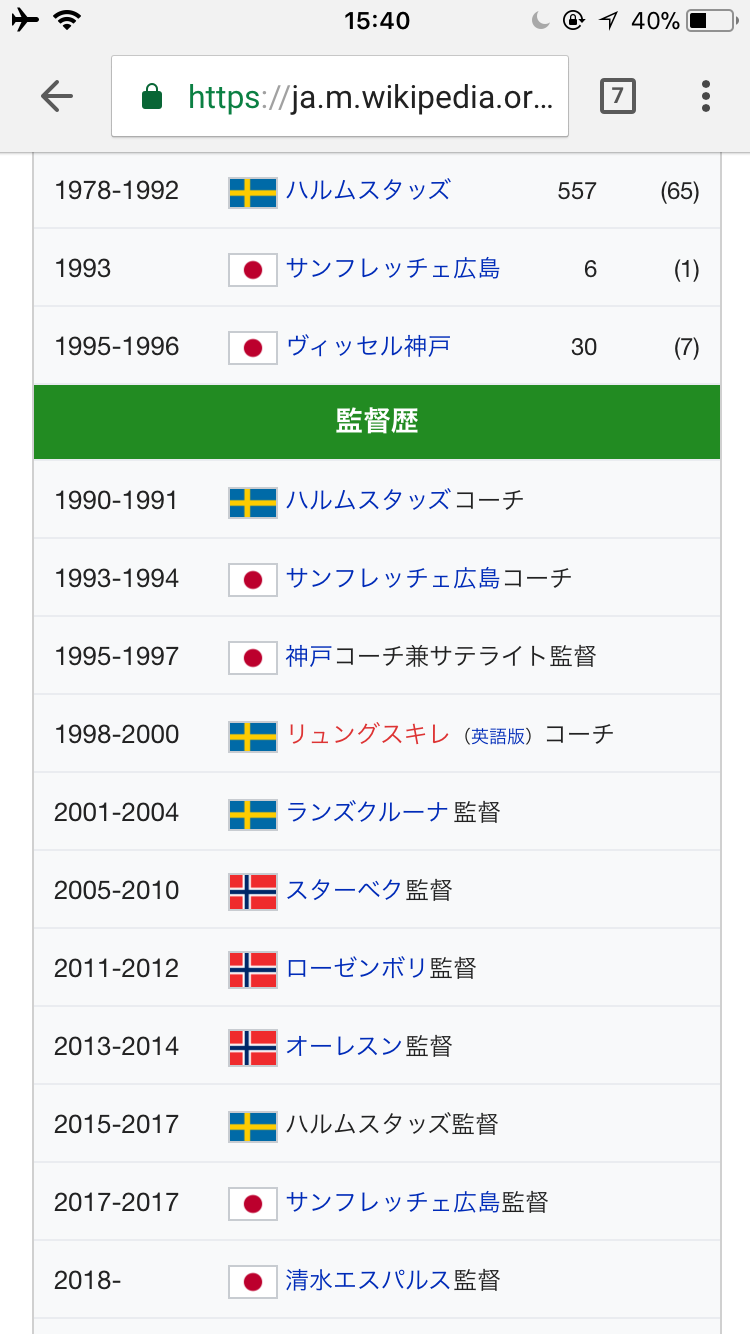750x1334 pixels.
Task: Open the 清水エスパルス link
Action: [x=367, y=1280]
